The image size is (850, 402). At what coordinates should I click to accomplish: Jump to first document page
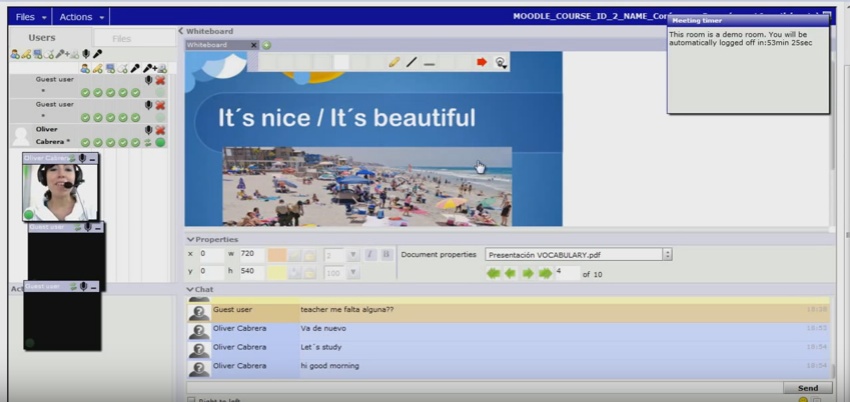point(492,273)
